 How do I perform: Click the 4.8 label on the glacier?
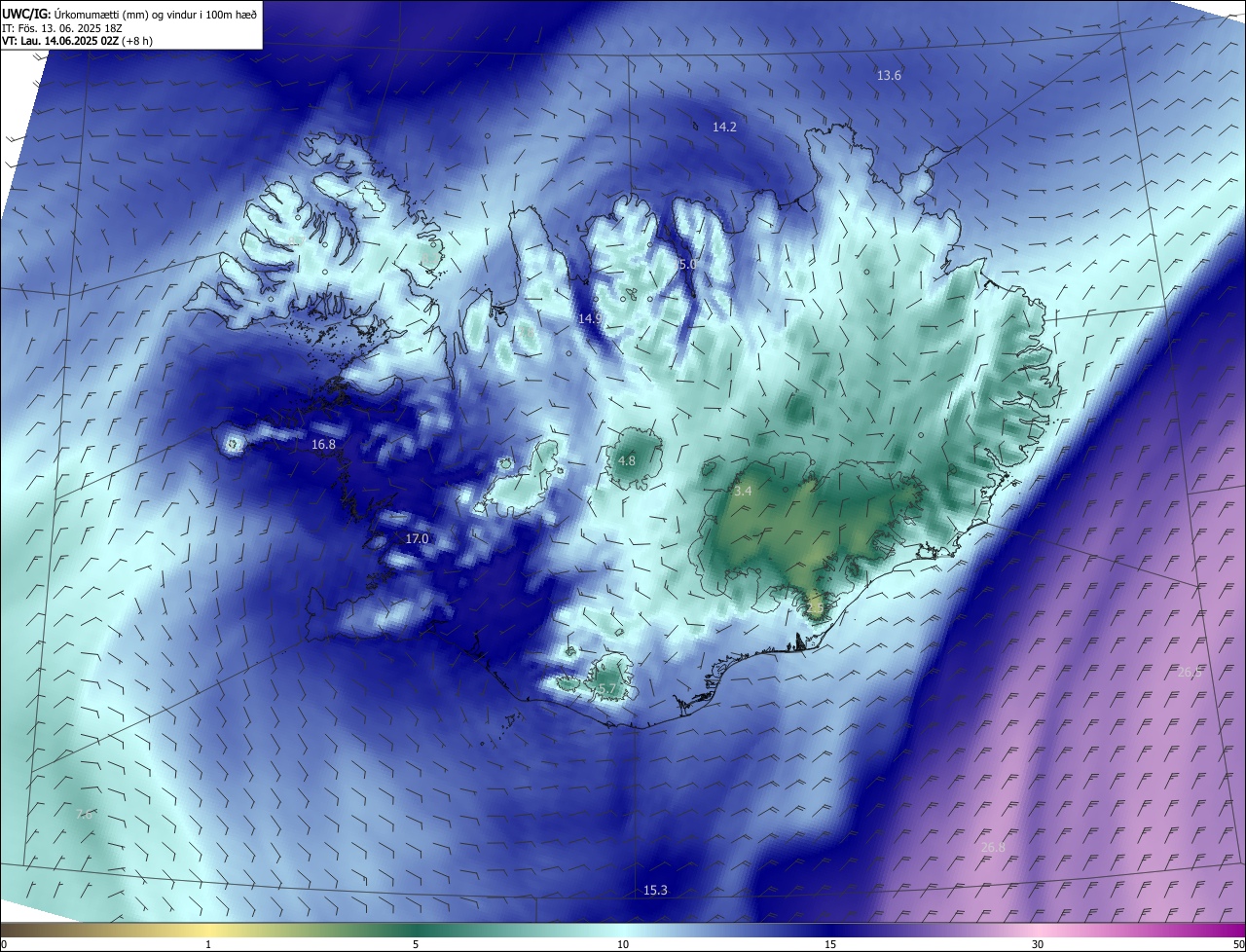click(627, 461)
